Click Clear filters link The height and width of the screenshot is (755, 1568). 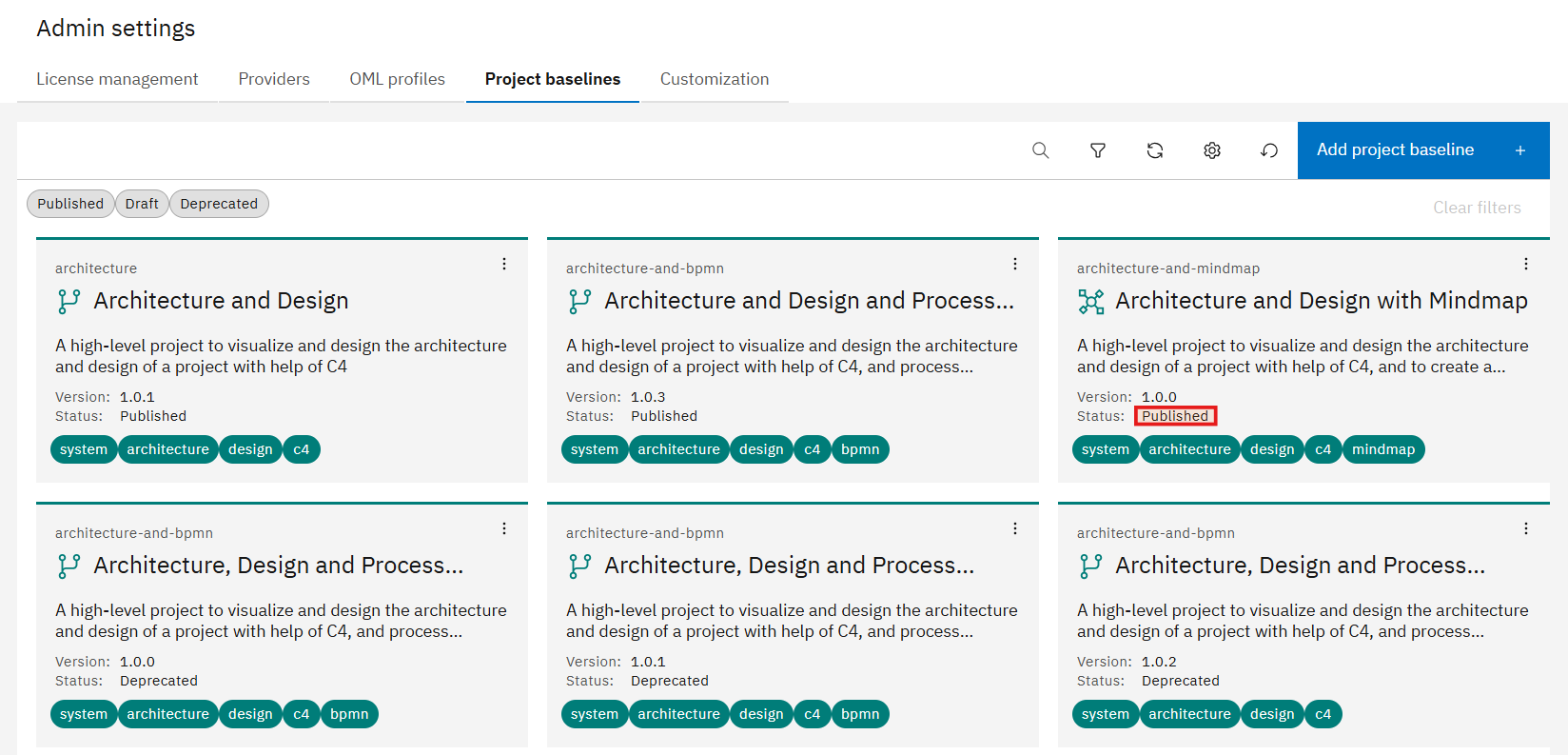tap(1477, 208)
